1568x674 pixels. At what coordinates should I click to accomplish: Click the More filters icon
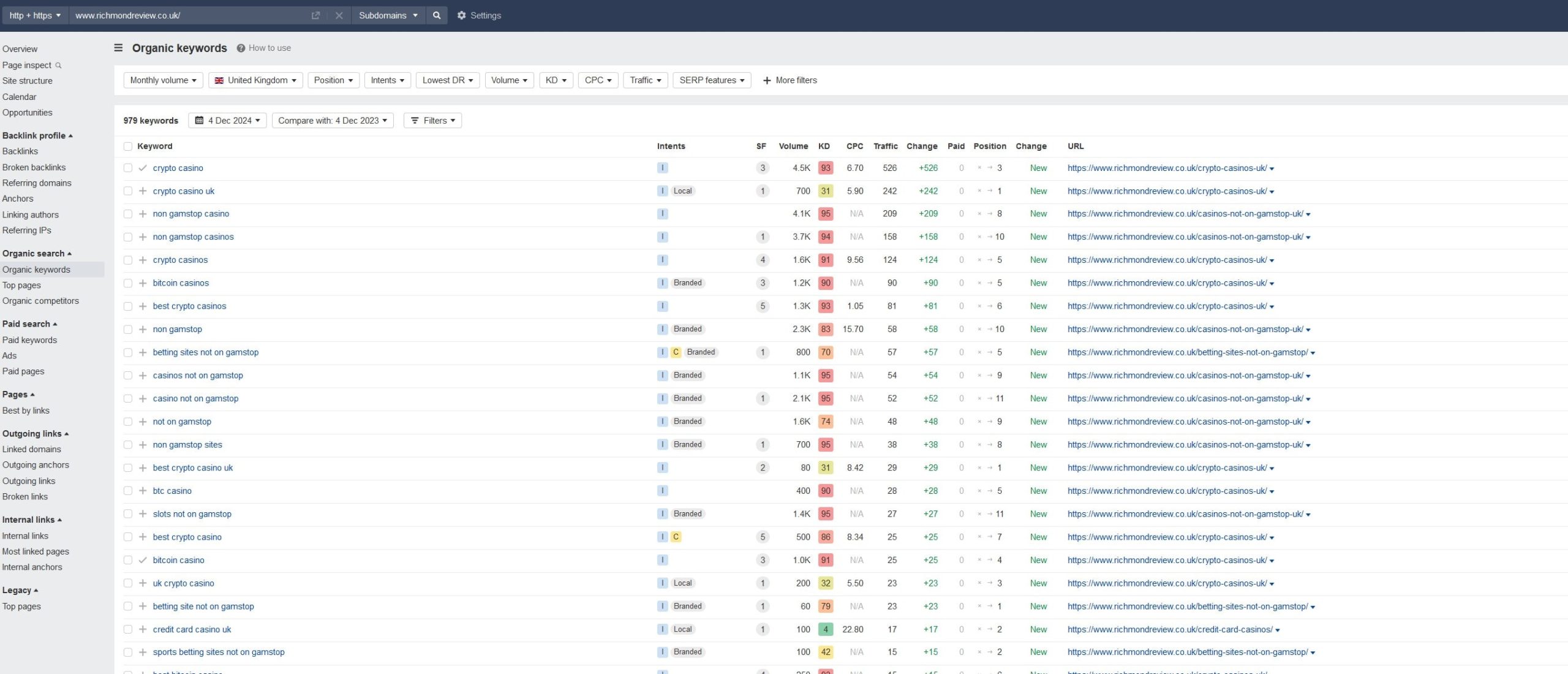pos(765,81)
